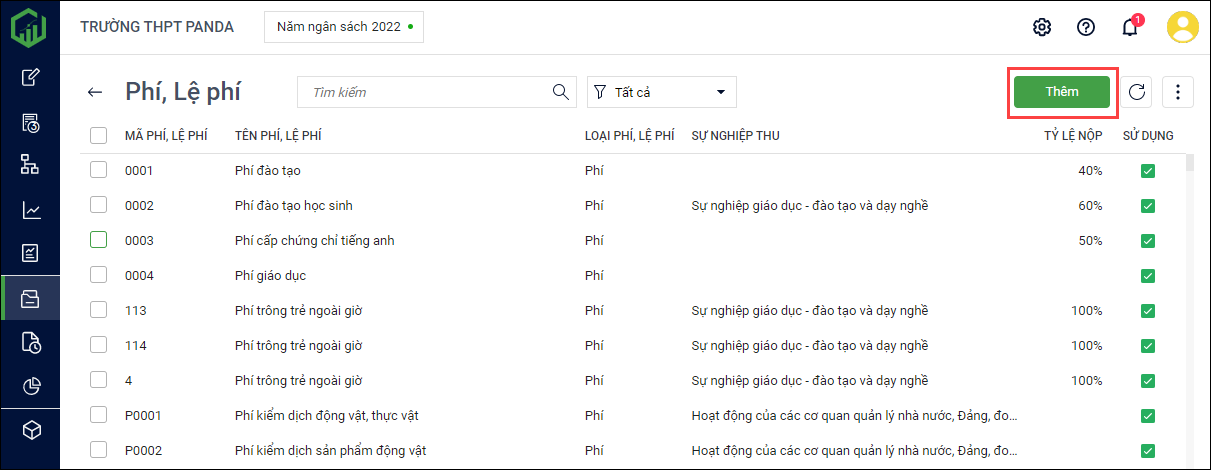This screenshot has height=470, width=1211.
Task: Click the help question mark icon
Action: coord(1086,27)
